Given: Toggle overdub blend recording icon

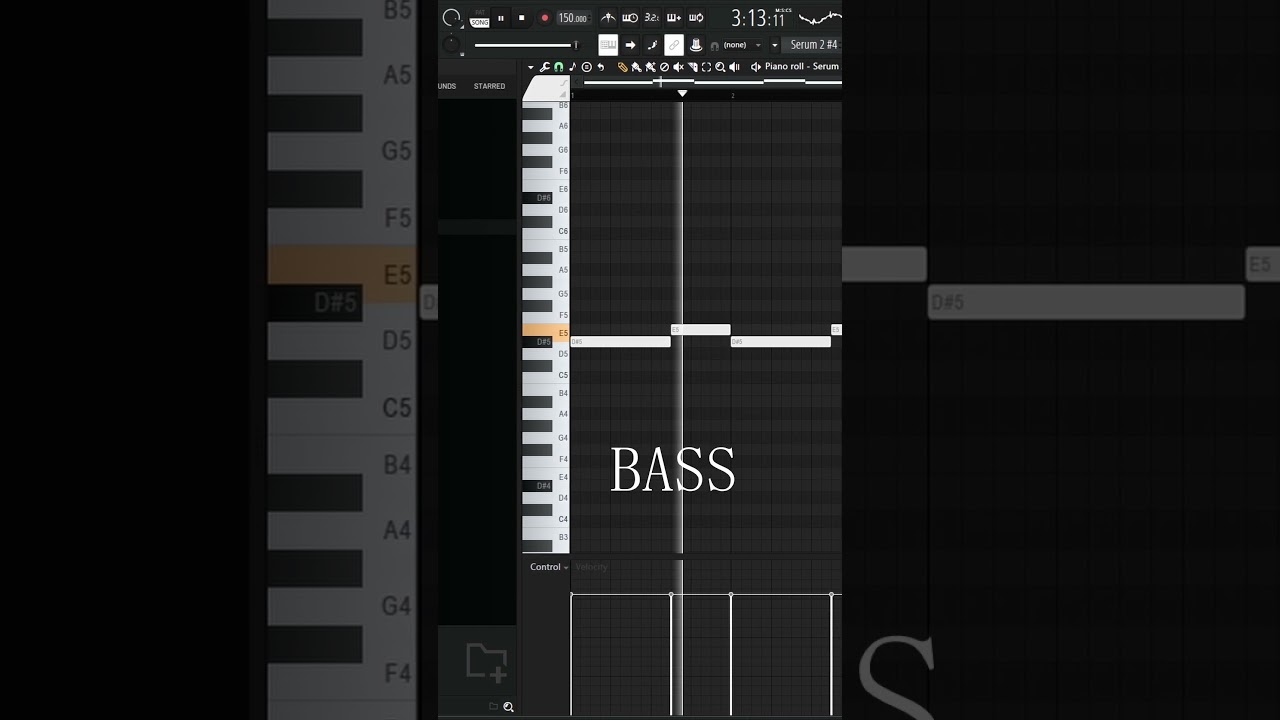Looking at the screenshot, I should [674, 18].
